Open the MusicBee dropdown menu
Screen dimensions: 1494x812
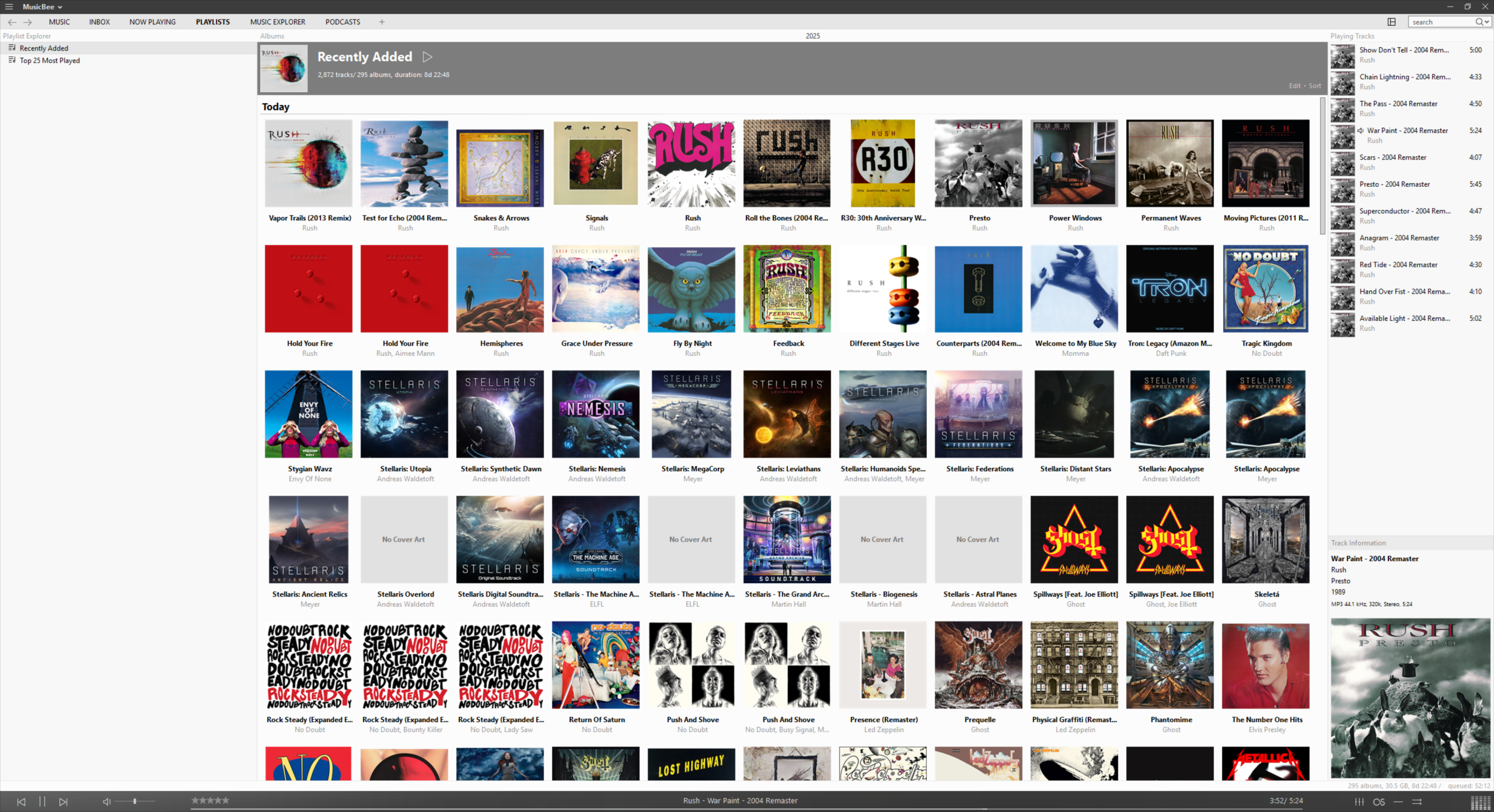(x=42, y=7)
